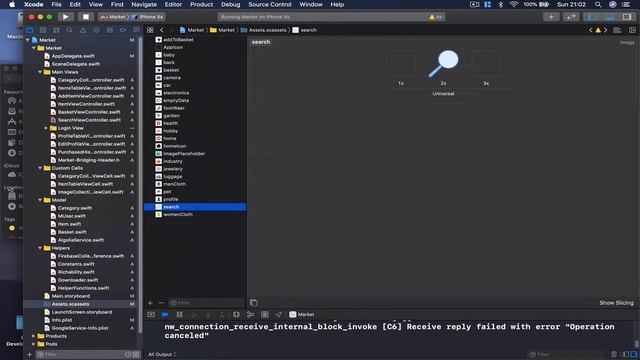Open the Breakpoint navigator tab
The width and height of the screenshot is (640, 360).
point(123,30)
